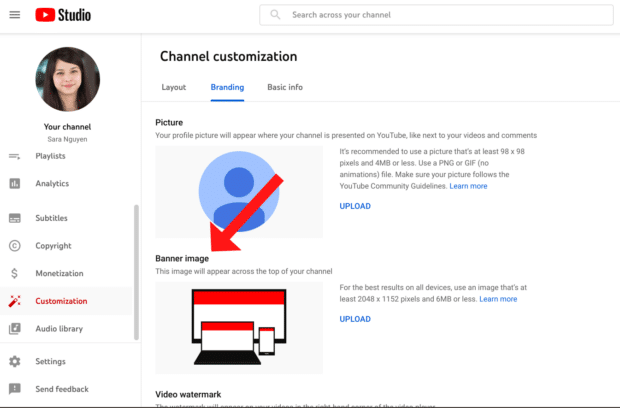Open Learn more link for banner image
620x408 pixels.
[x=498, y=299]
